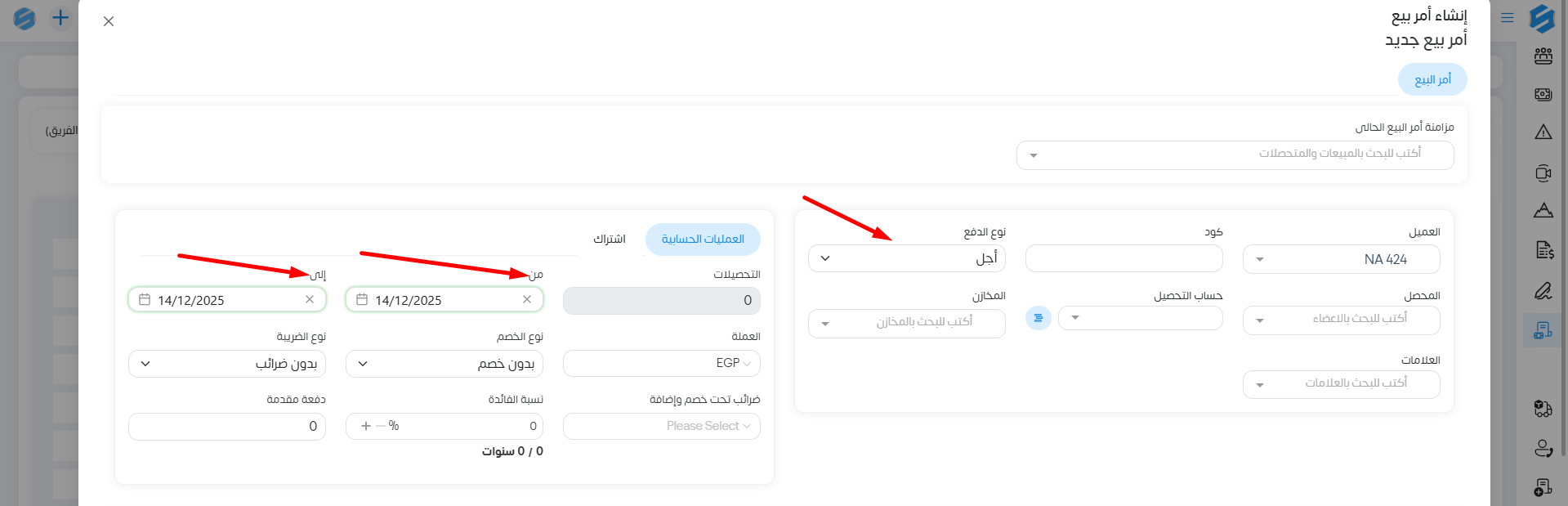The image size is (1568, 506).
Task: Click the plus icon in نسبة الفائدة
Action: [x=366, y=426]
